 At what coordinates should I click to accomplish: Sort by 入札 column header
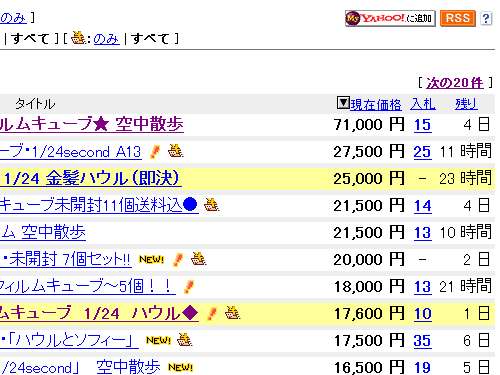[x=423, y=104]
